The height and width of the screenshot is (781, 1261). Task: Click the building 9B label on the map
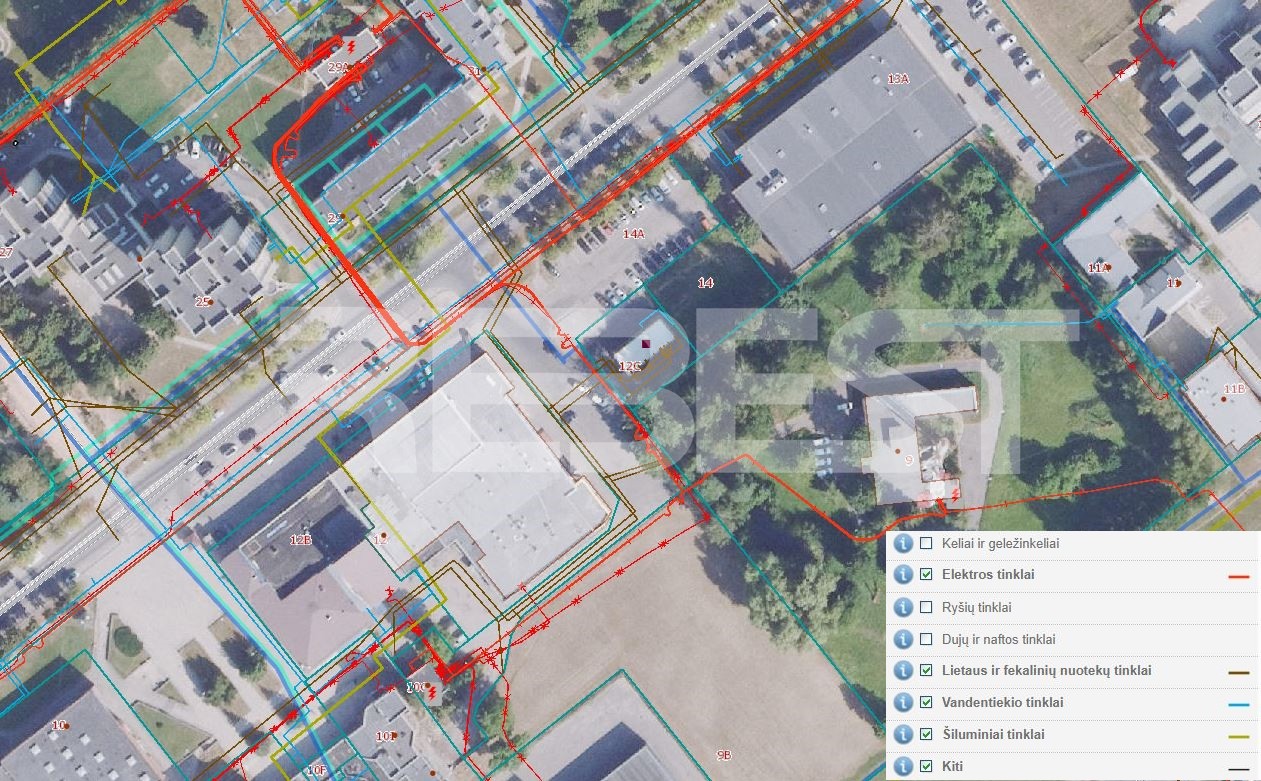724,755
